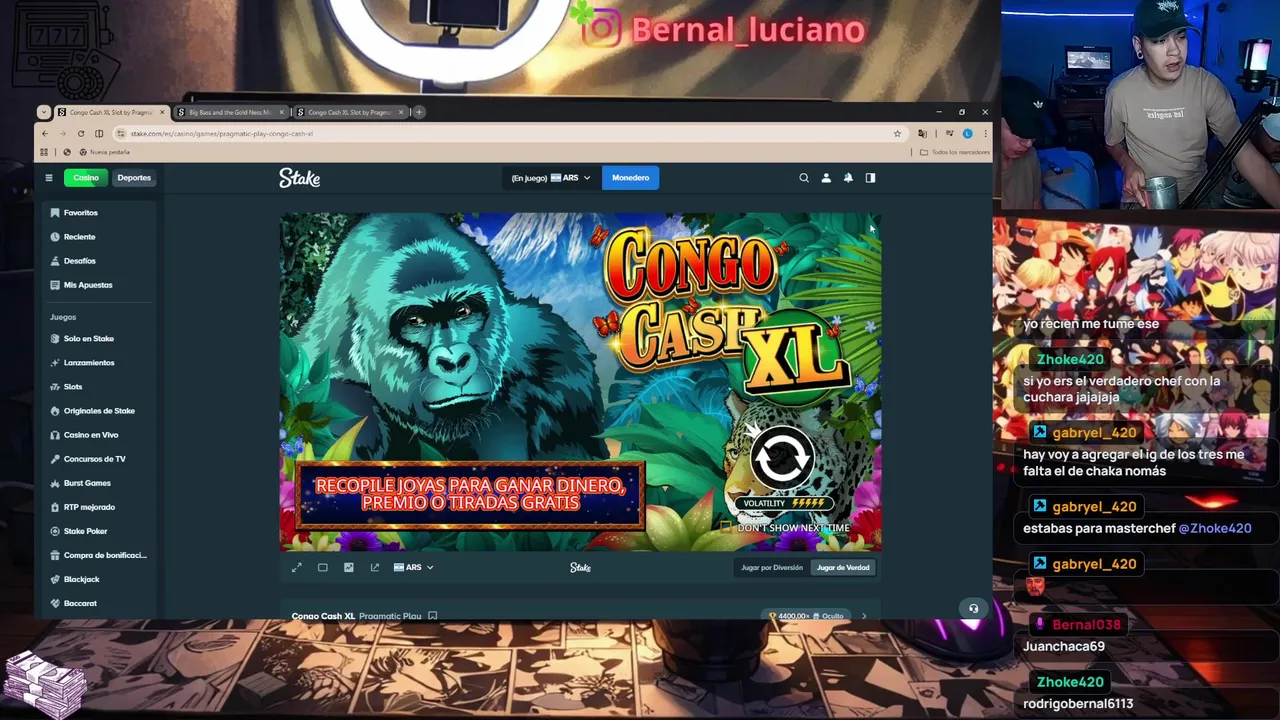
Task: Click the spinning reload start icon
Action: tap(782, 459)
